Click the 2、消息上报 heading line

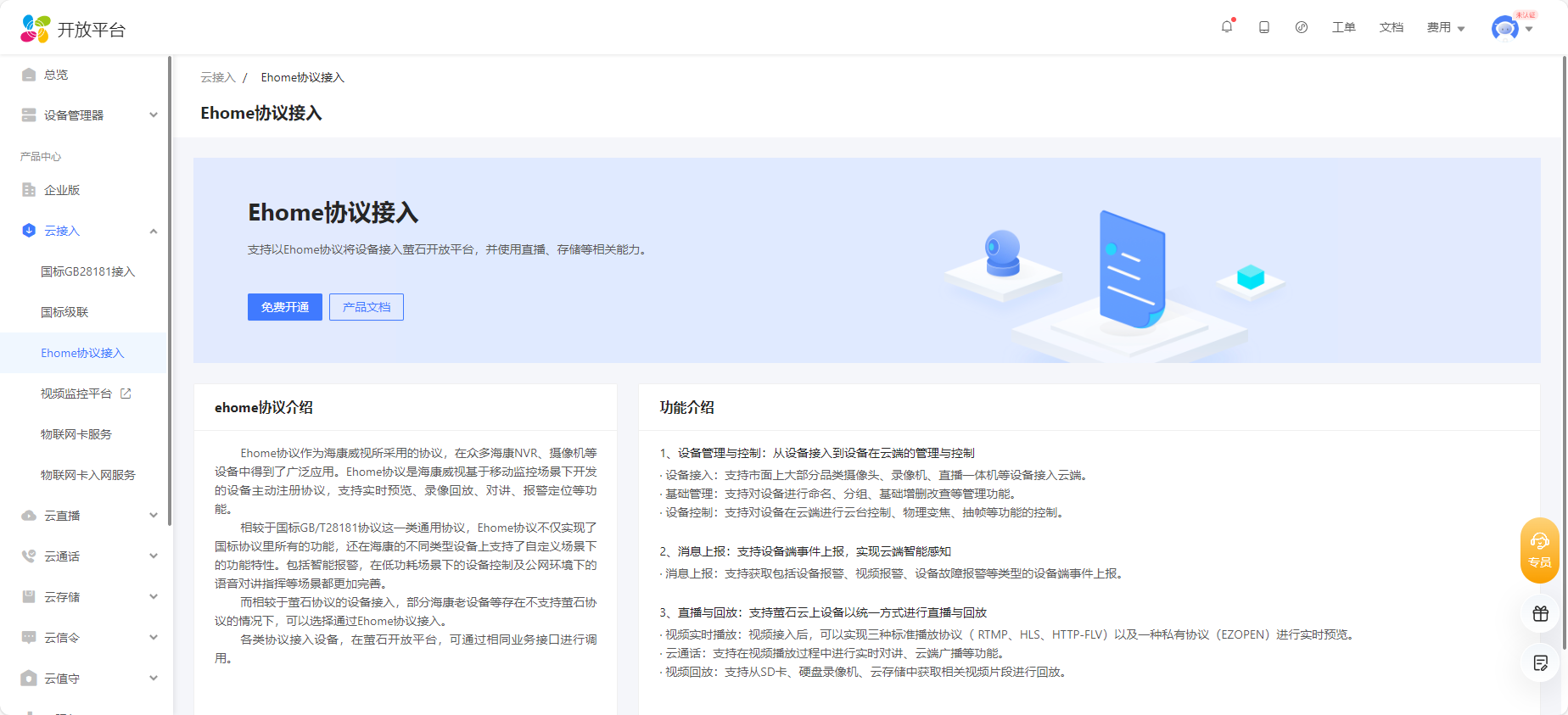(805, 551)
